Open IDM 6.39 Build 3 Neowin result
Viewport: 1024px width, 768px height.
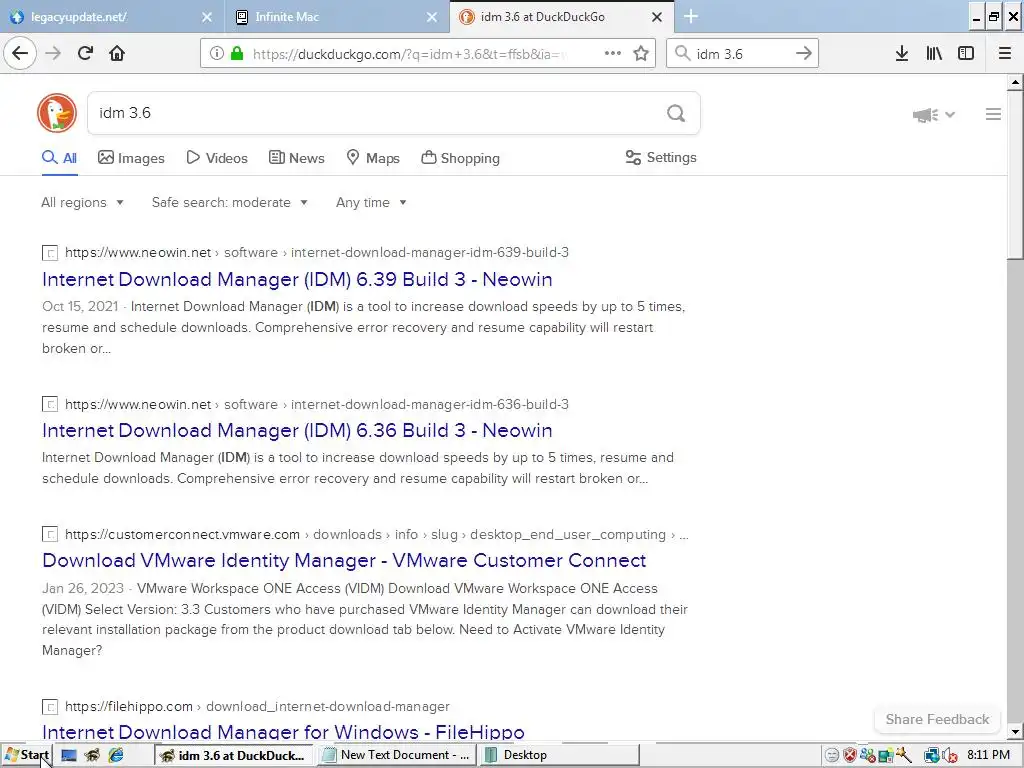point(297,280)
